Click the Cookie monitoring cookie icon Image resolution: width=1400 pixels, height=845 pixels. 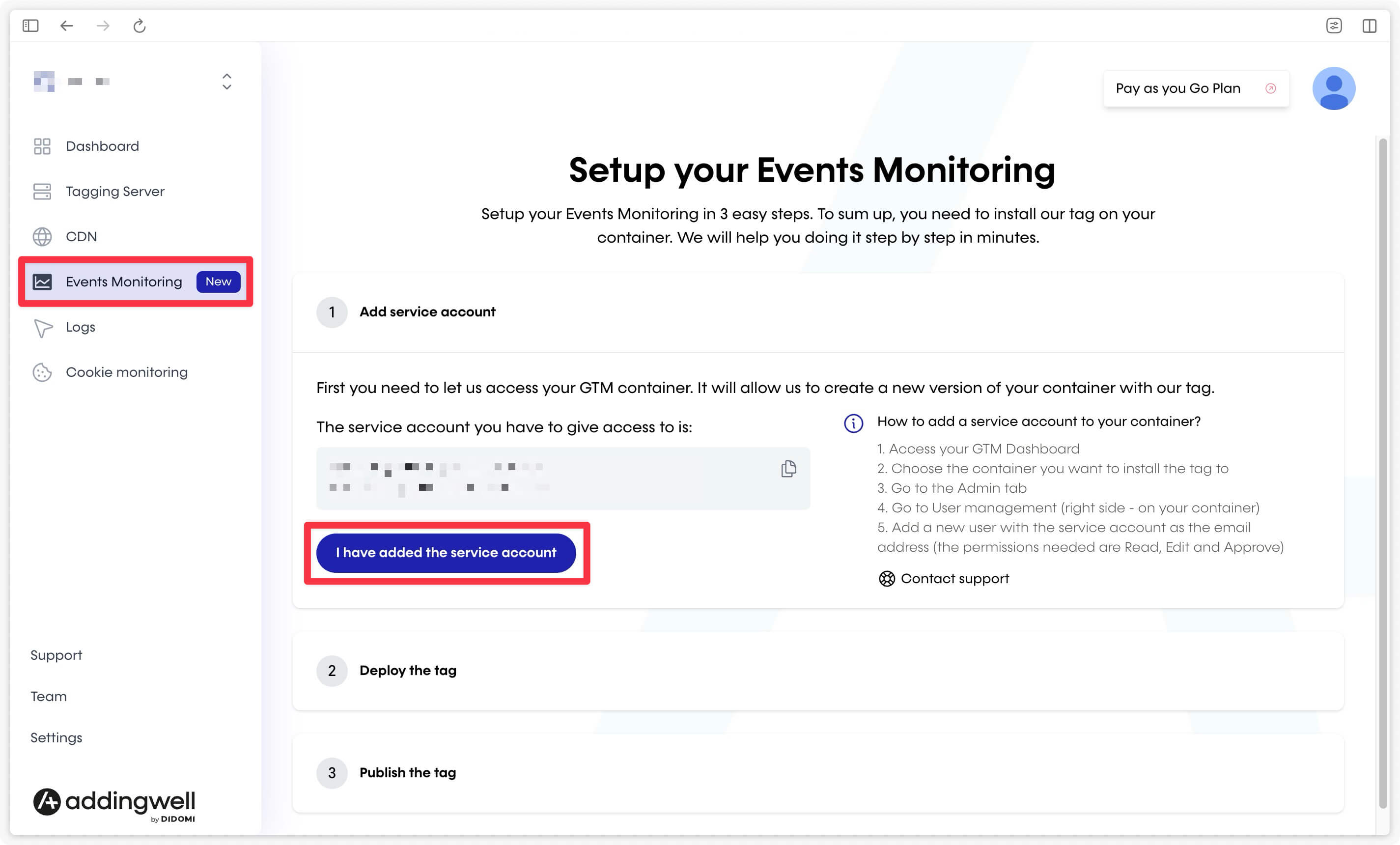click(x=42, y=372)
